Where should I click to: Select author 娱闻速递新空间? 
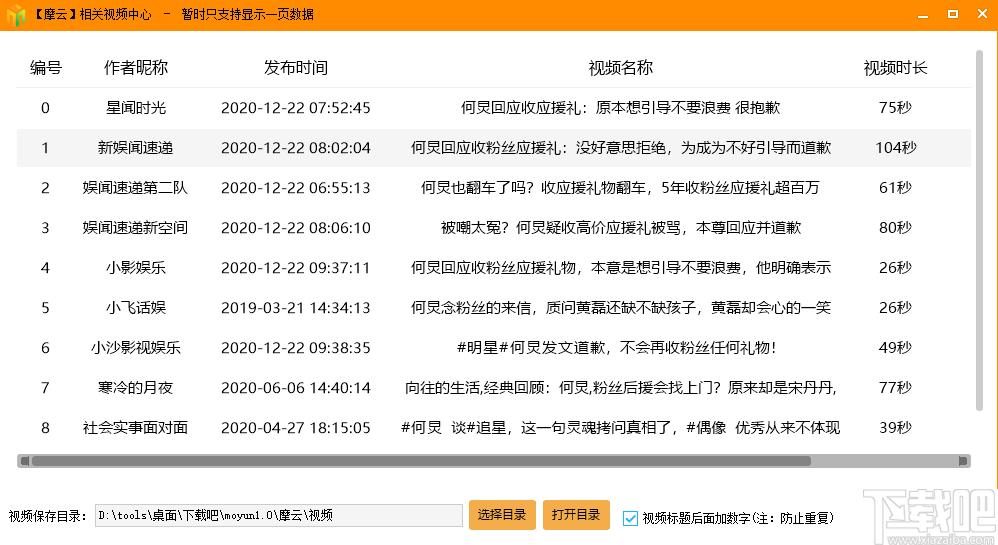click(136, 228)
